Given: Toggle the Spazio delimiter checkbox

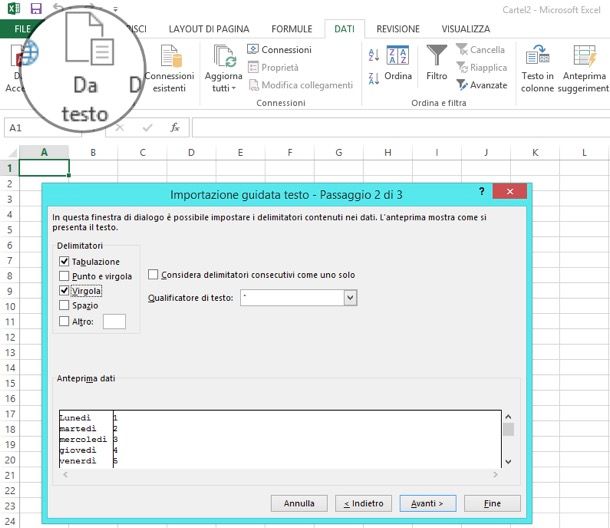Looking at the screenshot, I should 65,305.
